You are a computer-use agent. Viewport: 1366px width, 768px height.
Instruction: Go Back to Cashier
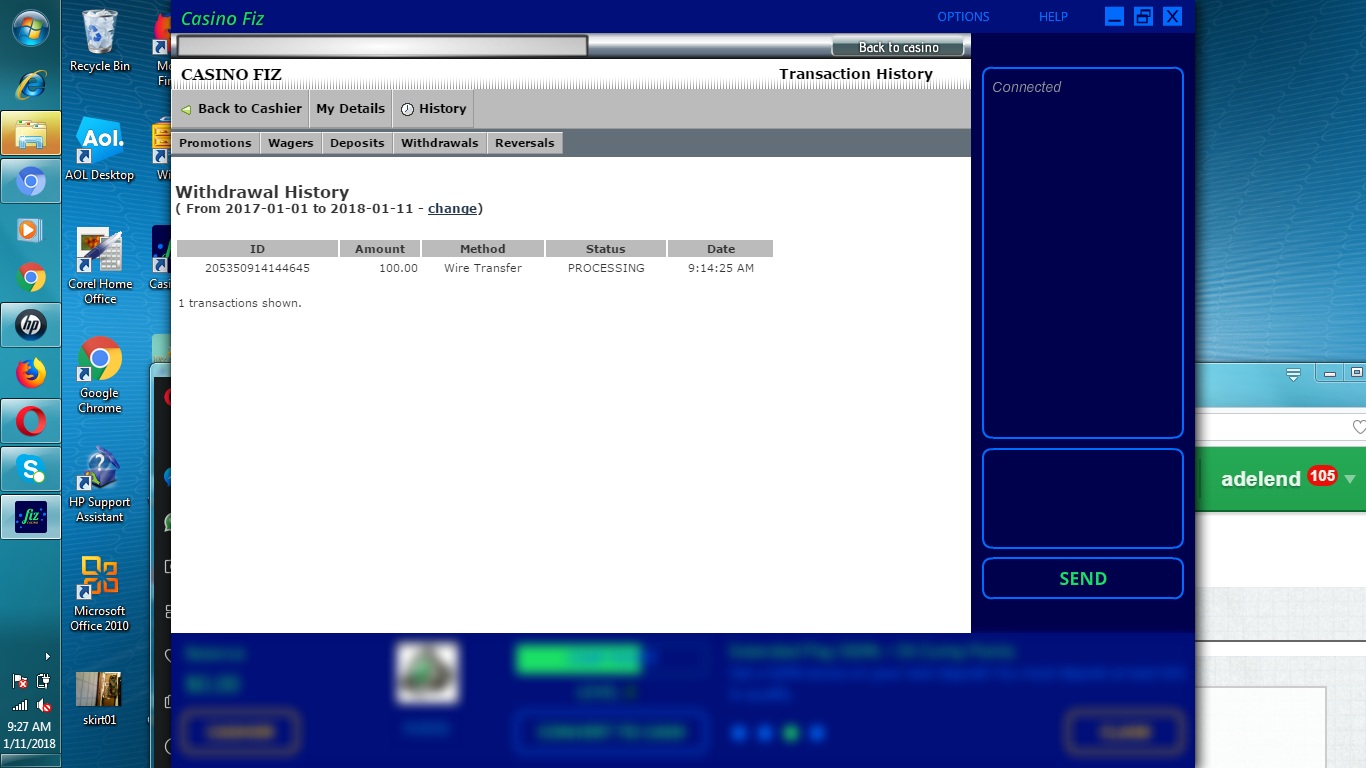point(240,108)
